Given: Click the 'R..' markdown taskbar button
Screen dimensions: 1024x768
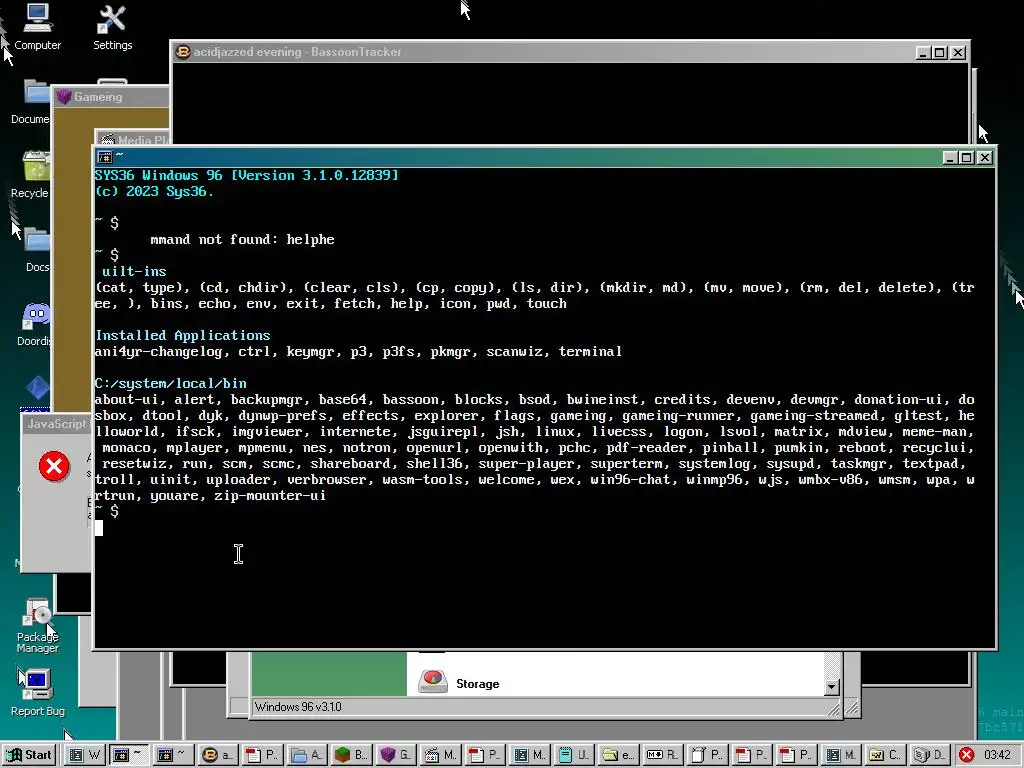Looking at the screenshot, I should (662, 755).
